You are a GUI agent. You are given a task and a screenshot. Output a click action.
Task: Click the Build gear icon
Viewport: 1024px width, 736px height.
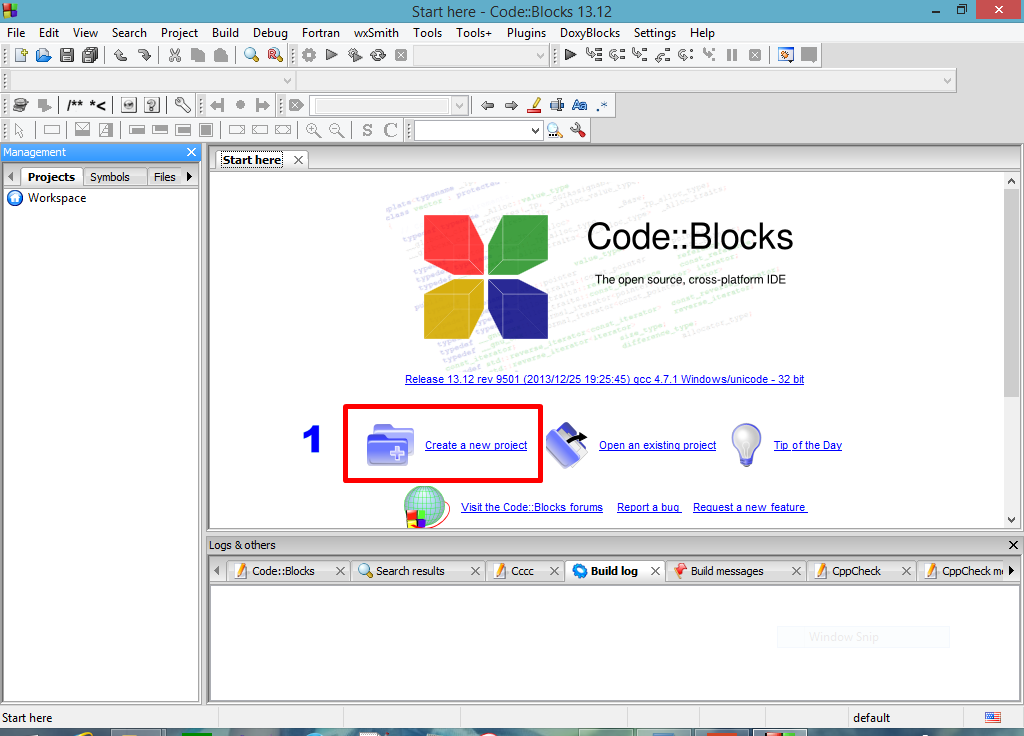(x=309, y=56)
